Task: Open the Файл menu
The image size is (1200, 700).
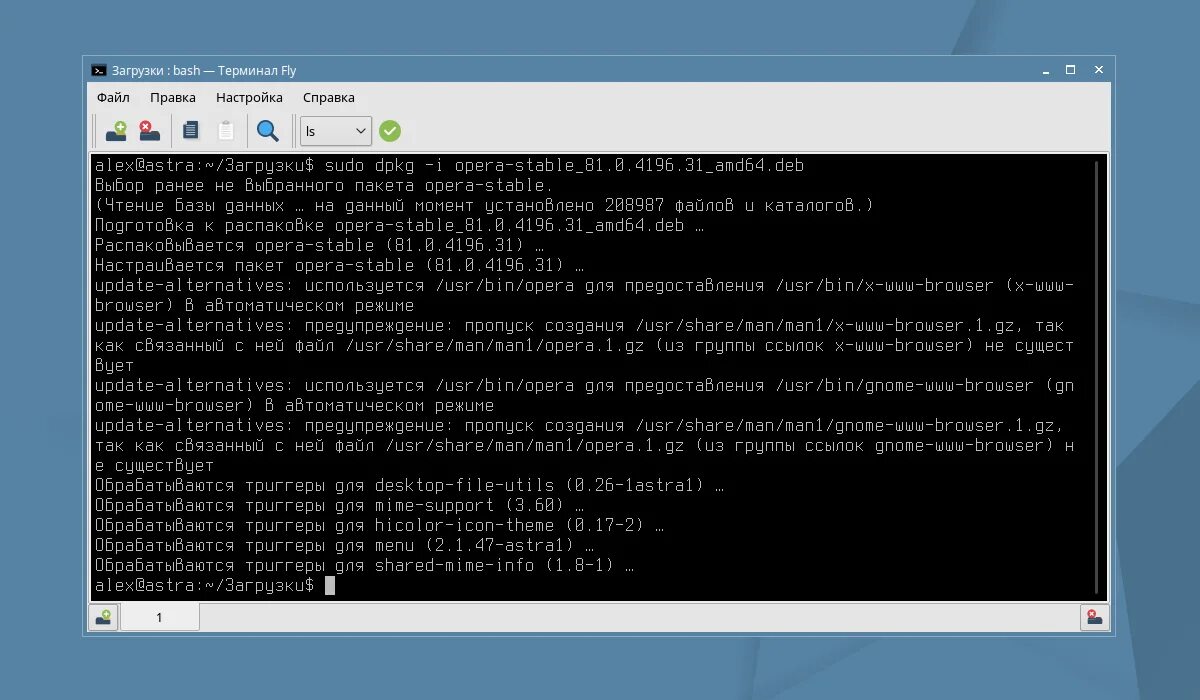Action: (x=113, y=97)
